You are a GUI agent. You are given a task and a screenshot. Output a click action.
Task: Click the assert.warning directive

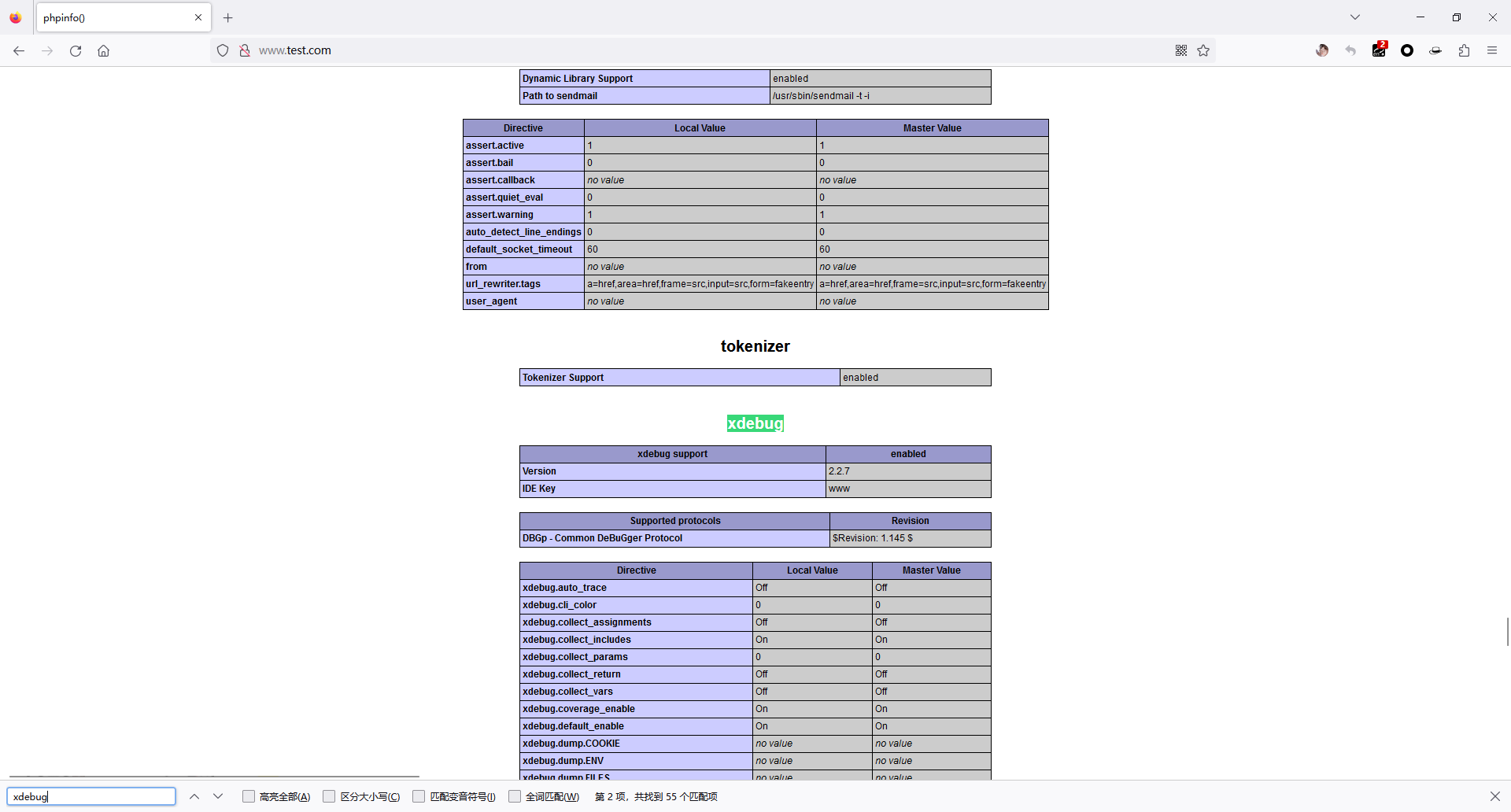[500, 215]
